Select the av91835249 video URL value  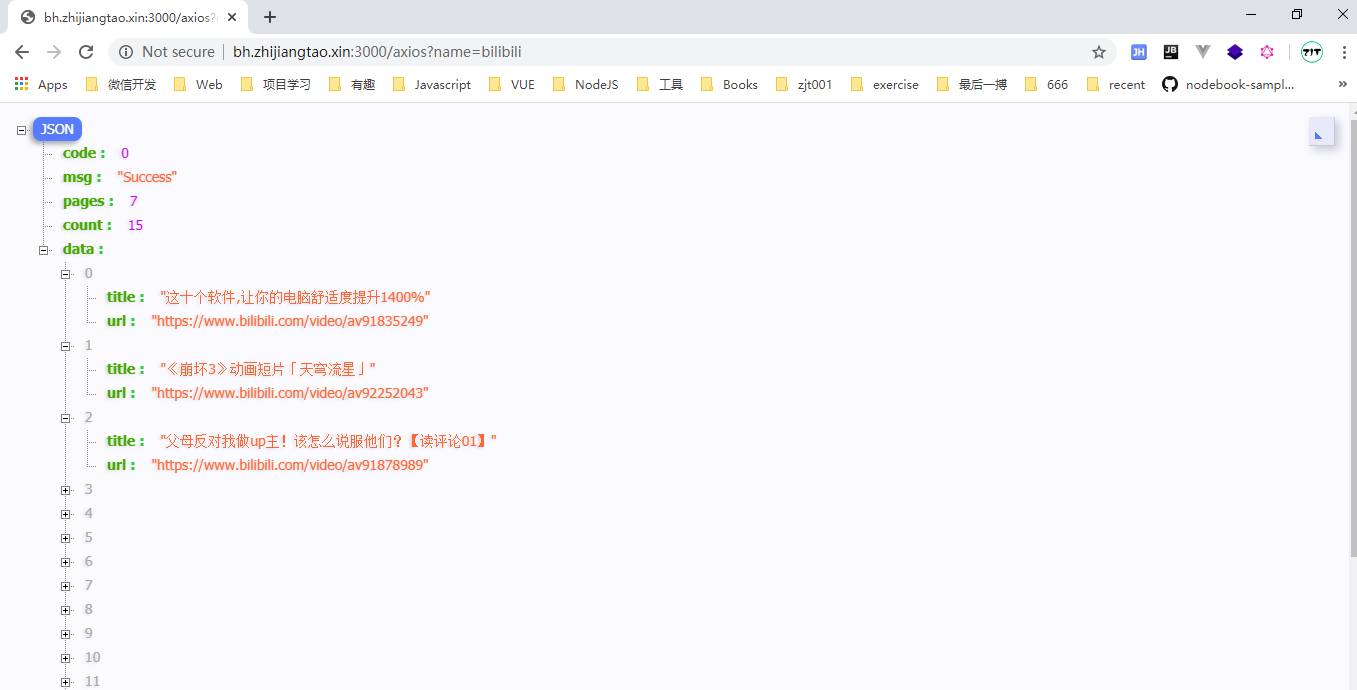click(290, 321)
